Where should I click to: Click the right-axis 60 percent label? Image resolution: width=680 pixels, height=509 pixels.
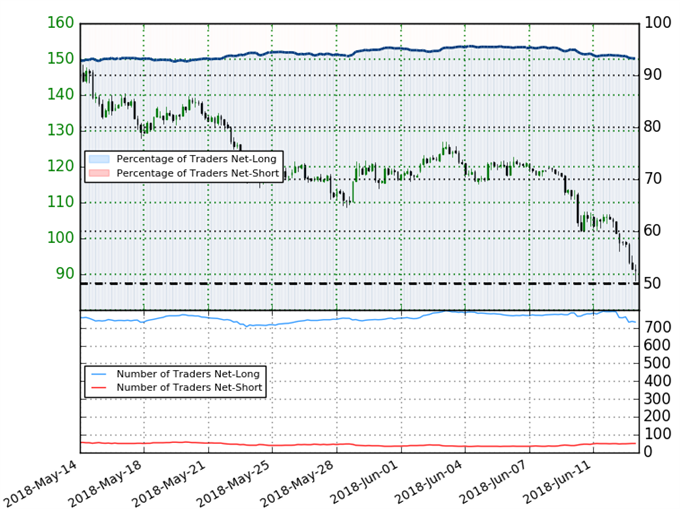point(652,231)
